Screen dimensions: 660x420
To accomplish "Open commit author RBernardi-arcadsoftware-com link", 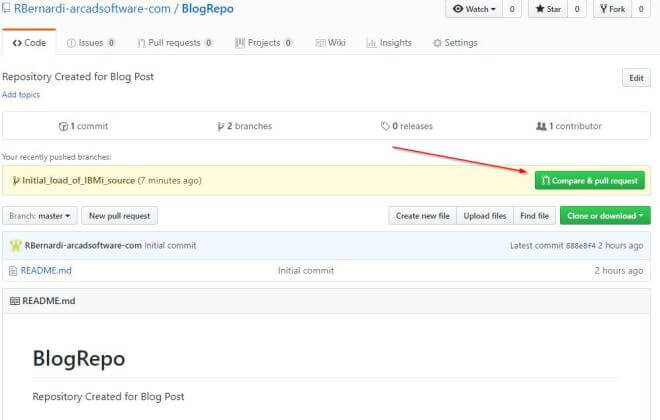I will coord(83,245).
